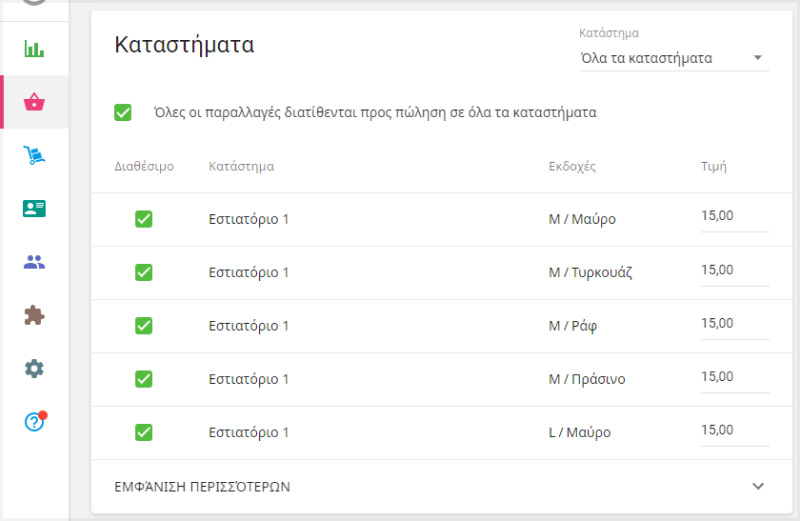Sort by the Διαθέσιμο column header
The image size is (800, 521).
(x=144, y=166)
